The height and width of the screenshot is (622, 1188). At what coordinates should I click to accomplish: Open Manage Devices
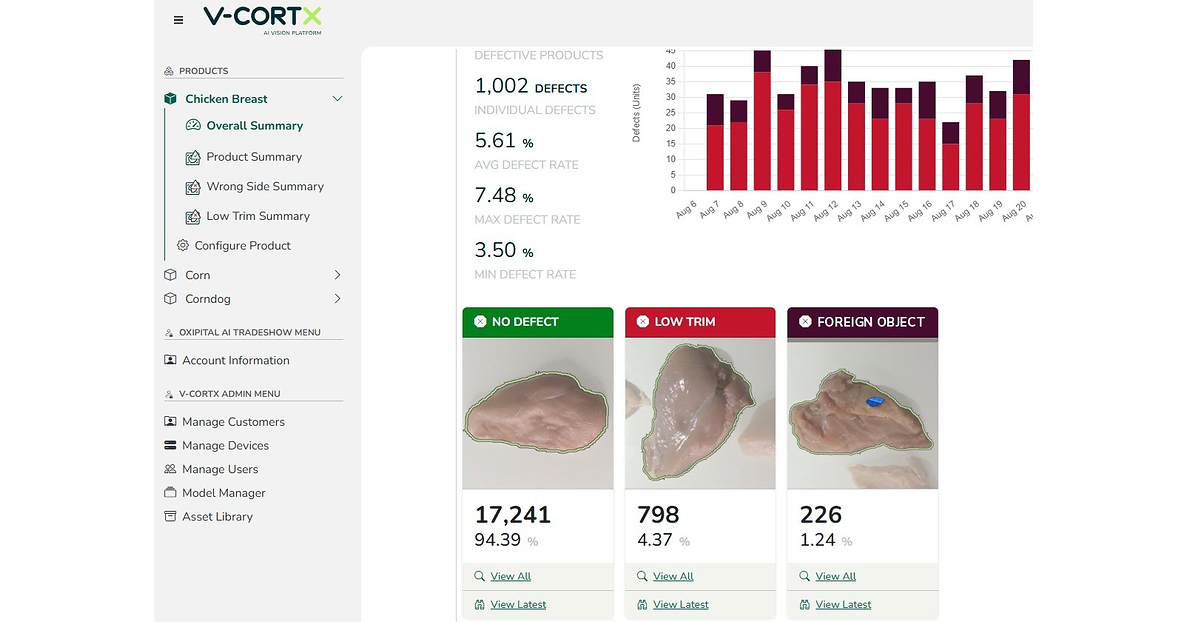pos(225,445)
